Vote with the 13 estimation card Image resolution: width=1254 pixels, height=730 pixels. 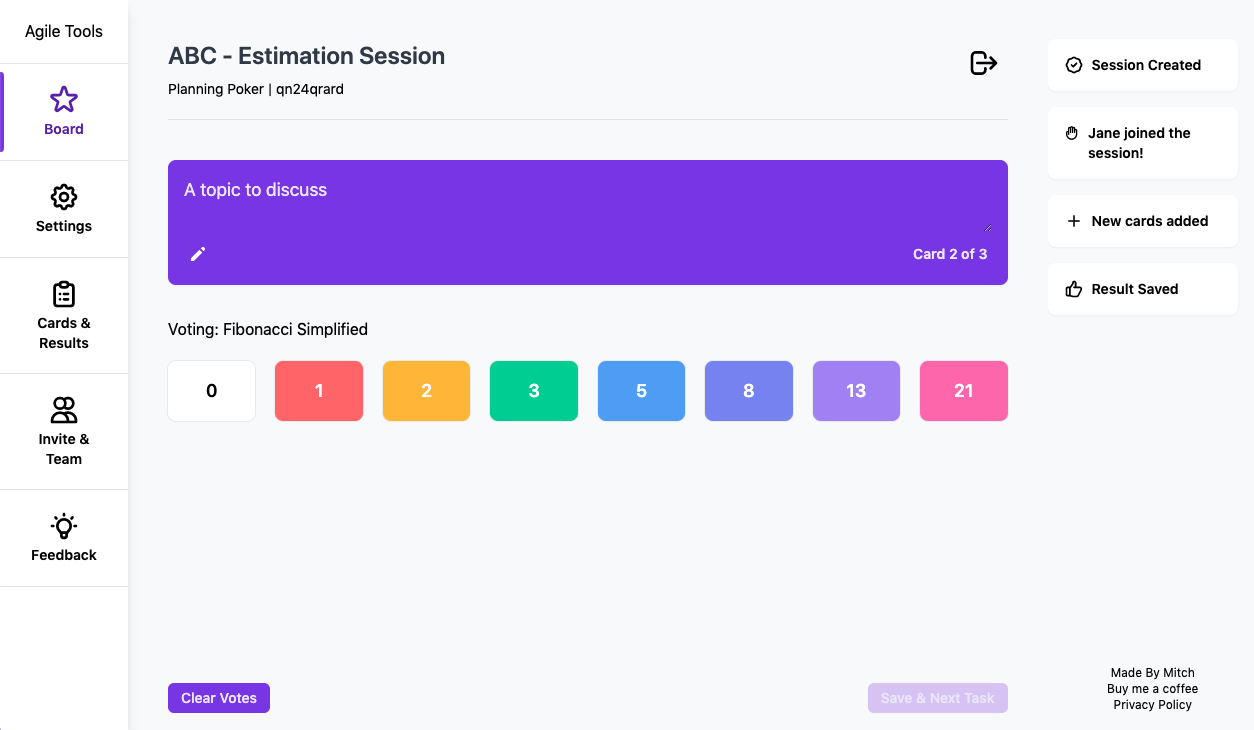[x=856, y=391]
